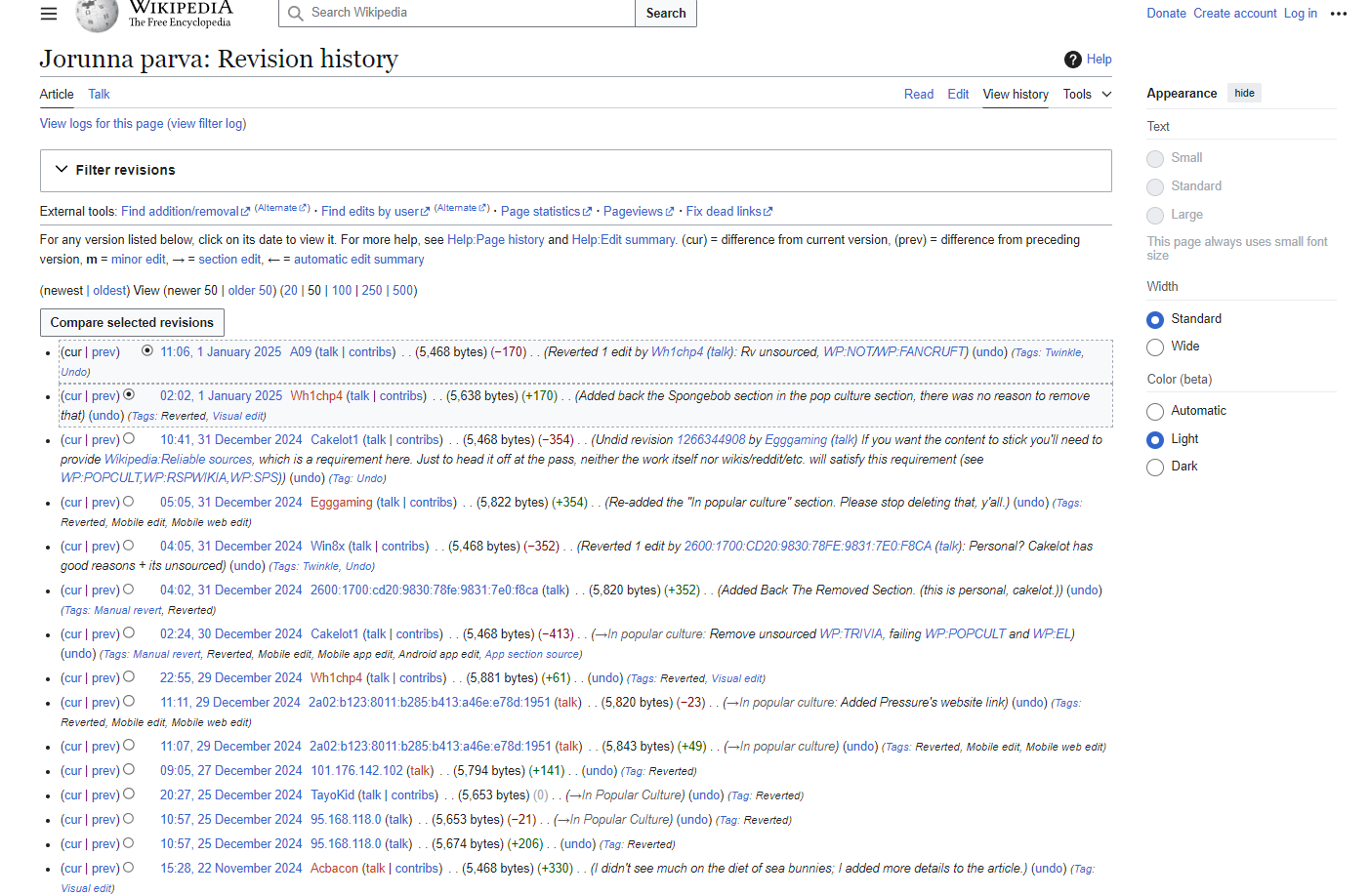Select the Light color radio
The width and height of the screenshot is (1370, 896).
[x=1155, y=439]
